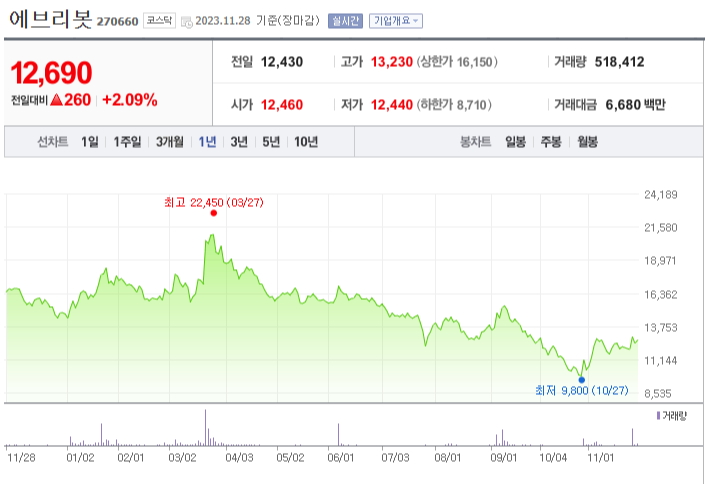Click the red up-triangle change icon
The image size is (705, 484).
[56, 100]
